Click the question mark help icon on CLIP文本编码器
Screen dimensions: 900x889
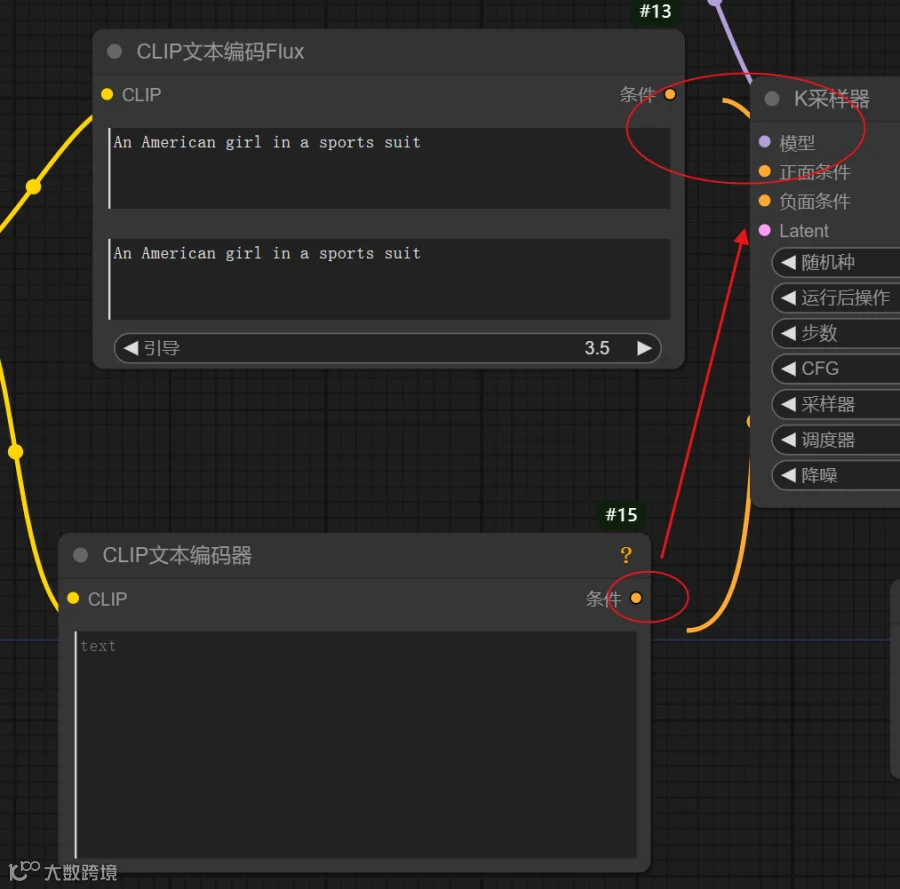point(626,555)
